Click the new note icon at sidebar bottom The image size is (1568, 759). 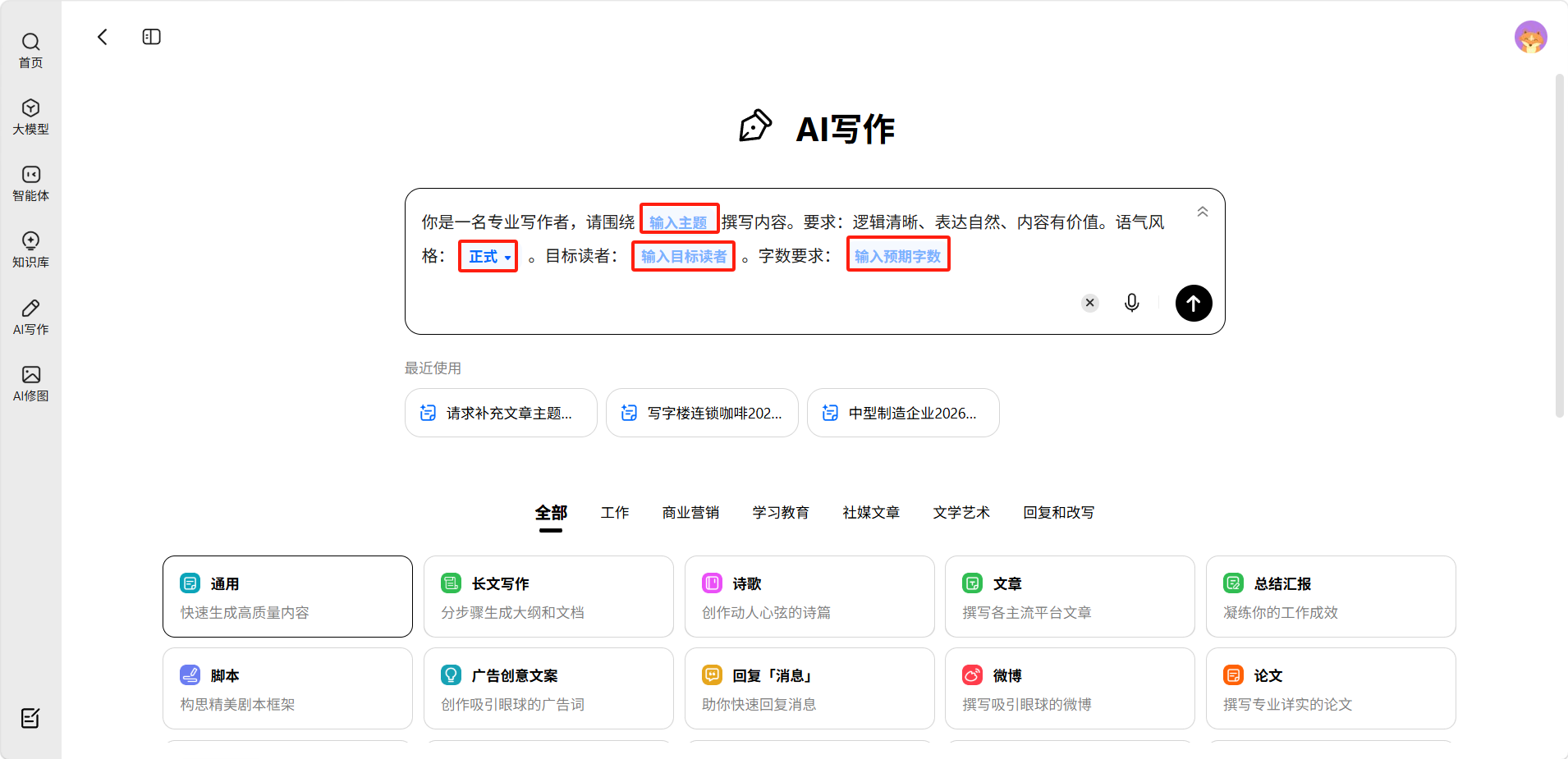pyautogui.click(x=30, y=718)
